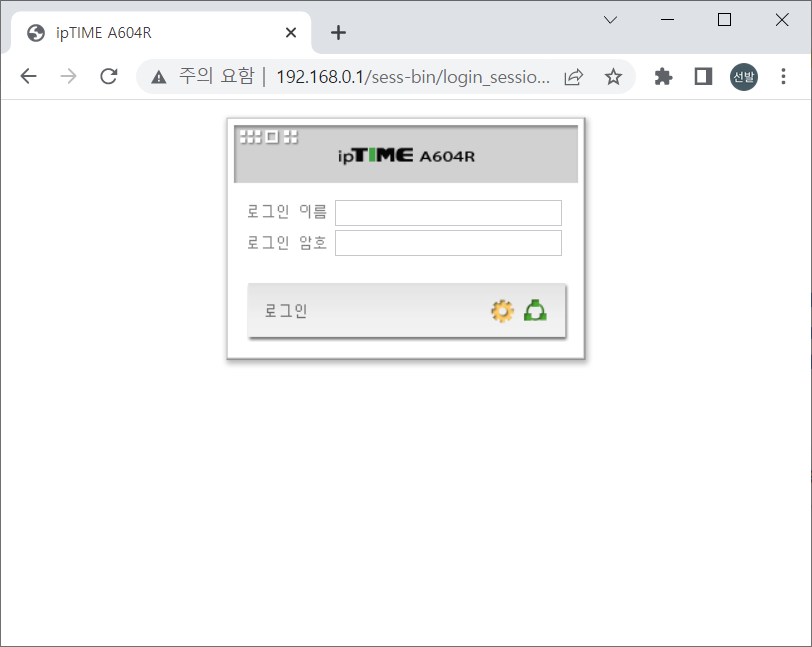Click the 로그인 이름 label text

pyautogui.click(x=287, y=211)
